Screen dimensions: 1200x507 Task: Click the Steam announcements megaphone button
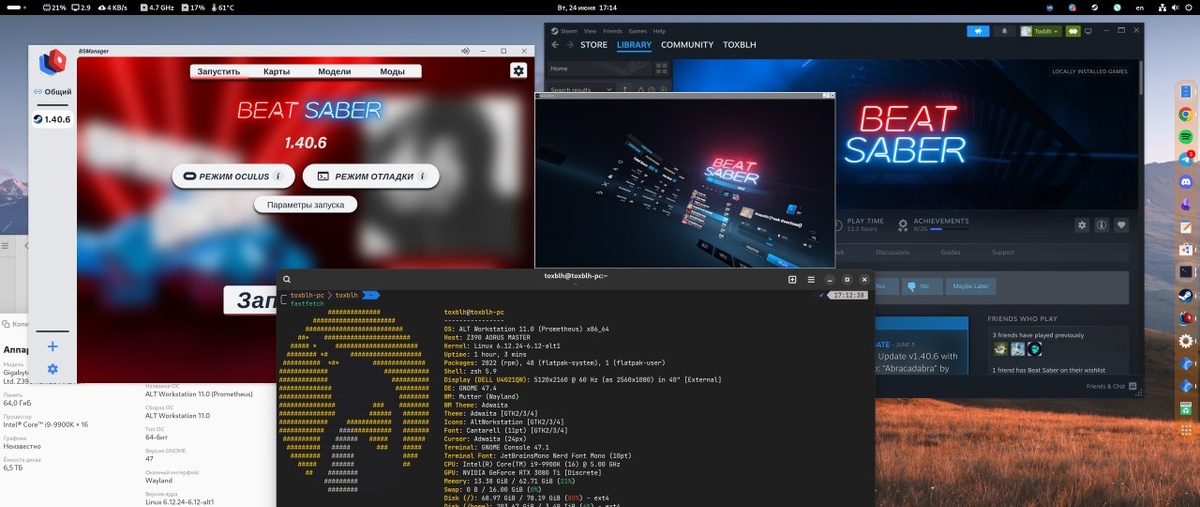pyautogui.click(x=977, y=31)
